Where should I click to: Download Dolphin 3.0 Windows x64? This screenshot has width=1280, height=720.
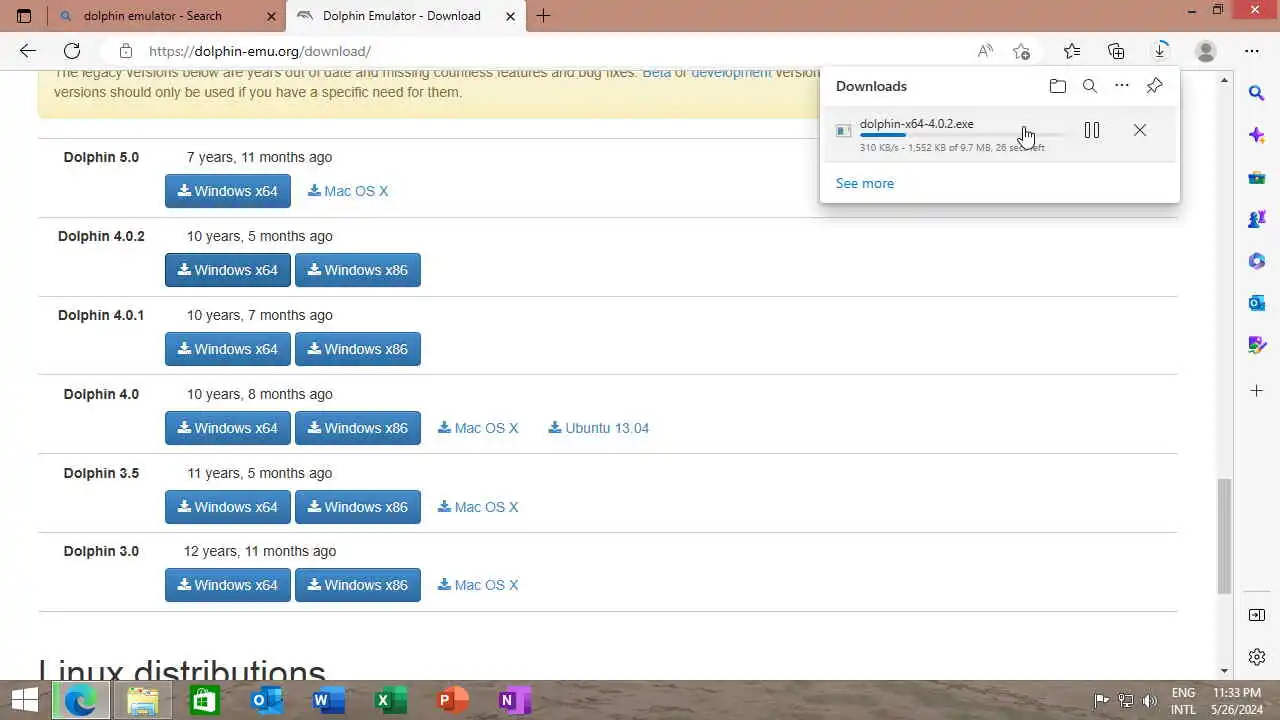228,585
